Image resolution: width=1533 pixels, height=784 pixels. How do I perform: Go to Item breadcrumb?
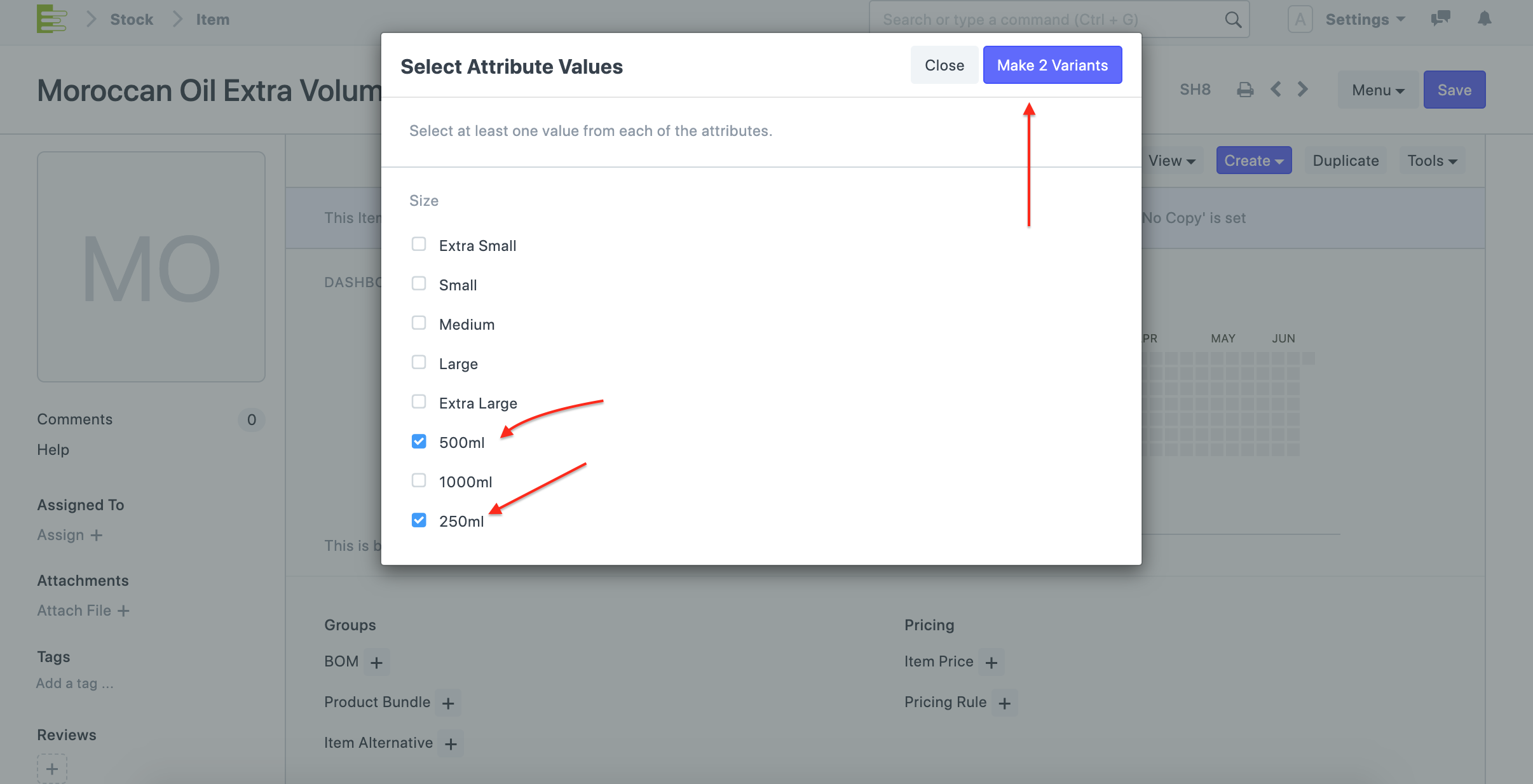tap(213, 20)
